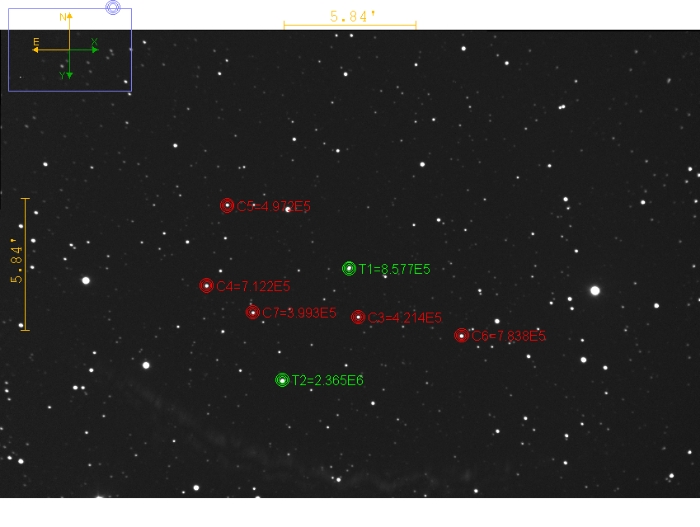This screenshot has height=527, width=700.
Task: Click the T2 target aperture circle
Action: 282,380
